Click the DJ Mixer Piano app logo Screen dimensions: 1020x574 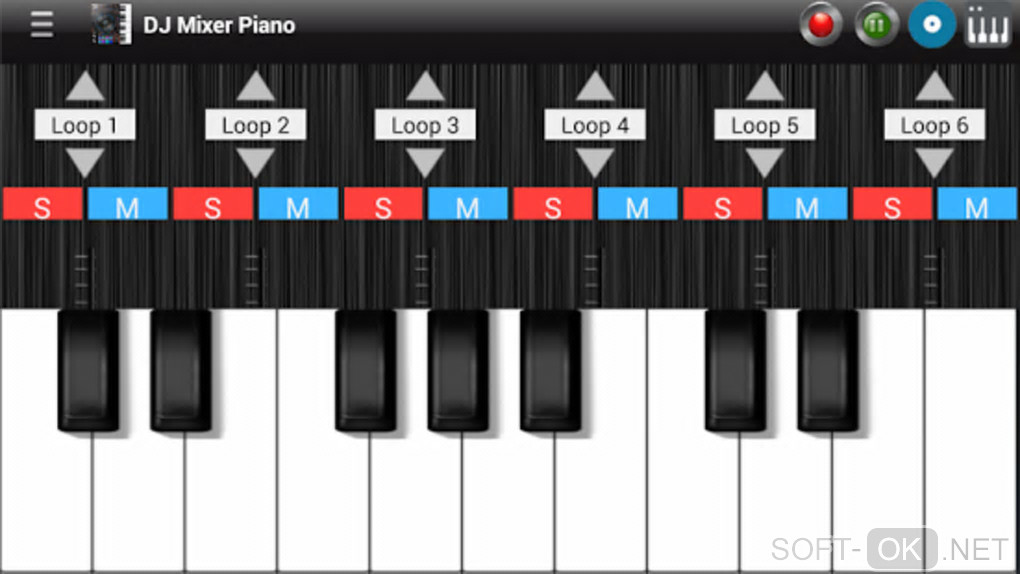[111, 25]
